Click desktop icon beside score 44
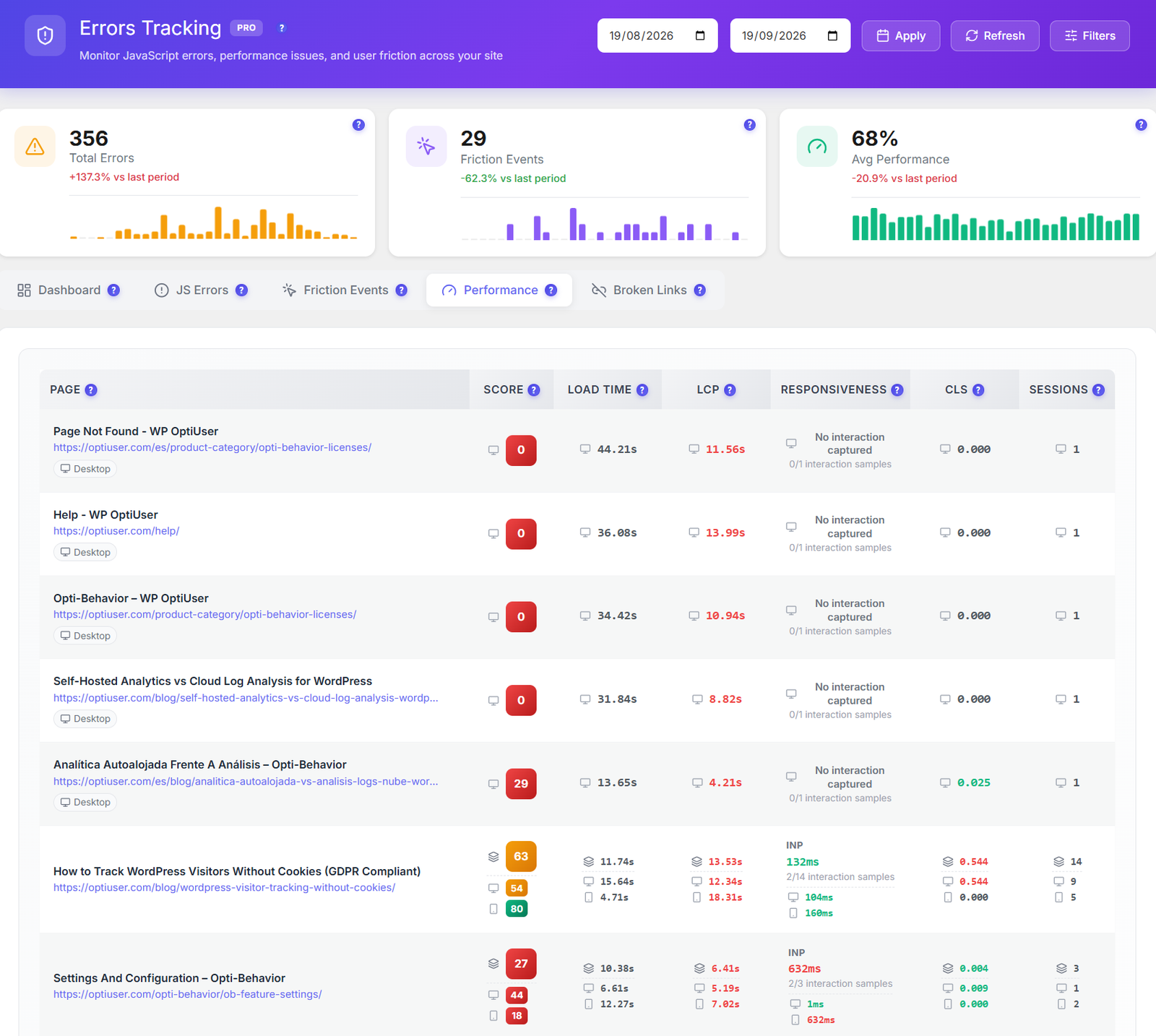1156x1036 pixels. [x=493, y=995]
